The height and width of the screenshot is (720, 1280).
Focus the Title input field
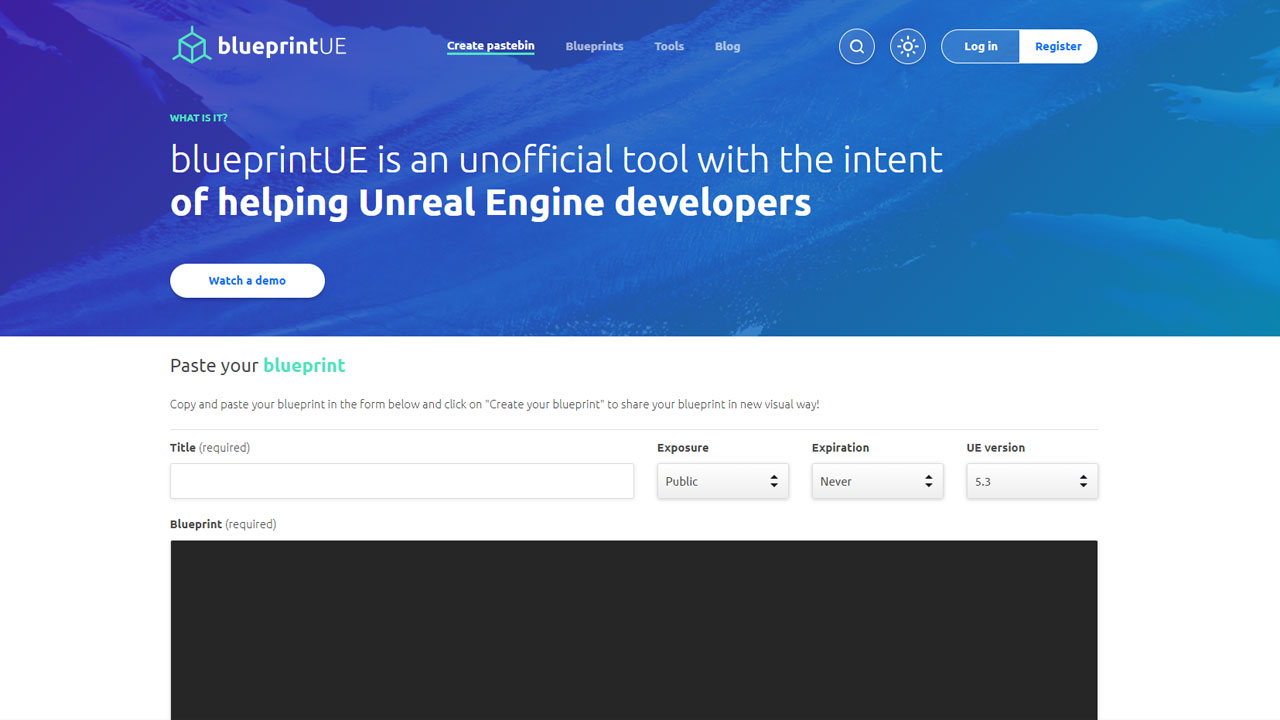(402, 481)
